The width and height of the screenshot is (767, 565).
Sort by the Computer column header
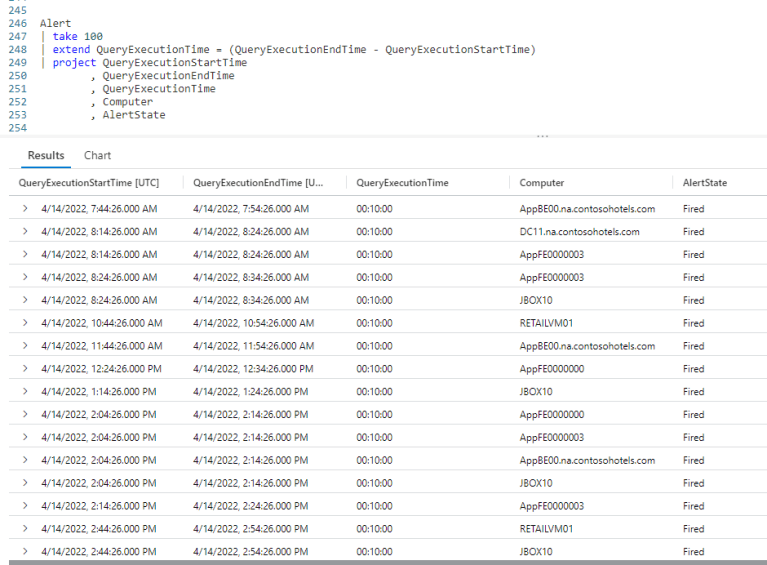[541, 183]
